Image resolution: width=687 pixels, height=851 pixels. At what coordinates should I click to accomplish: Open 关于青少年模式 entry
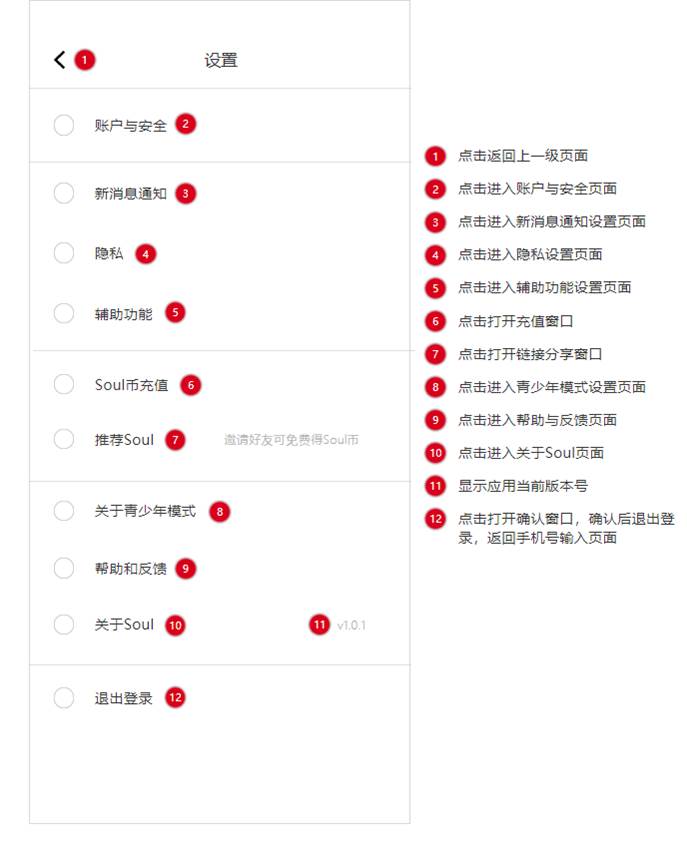click(x=145, y=512)
